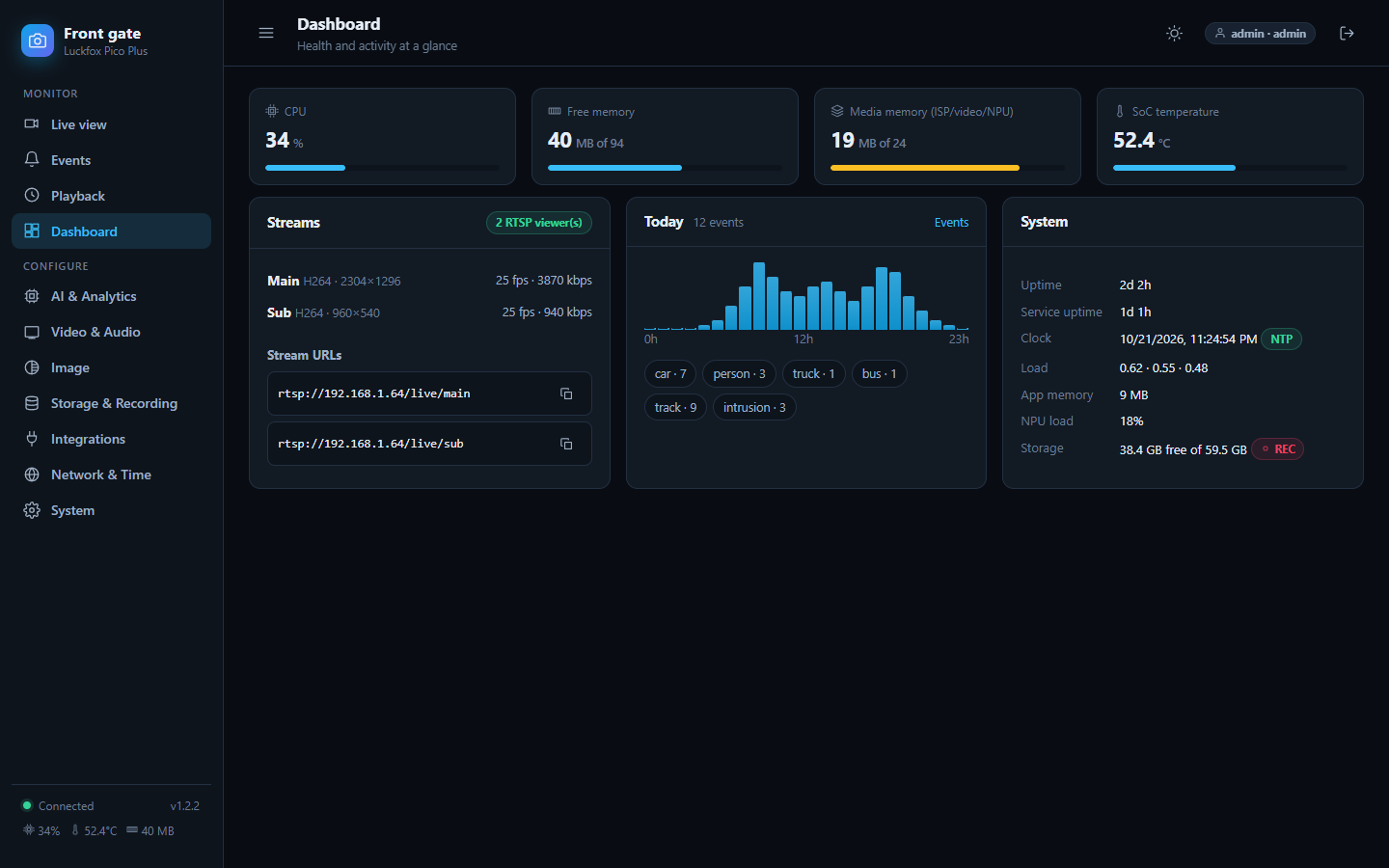The width and height of the screenshot is (1389, 868).
Task: Click the Storage & Recording database icon
Action: [32, 403]
